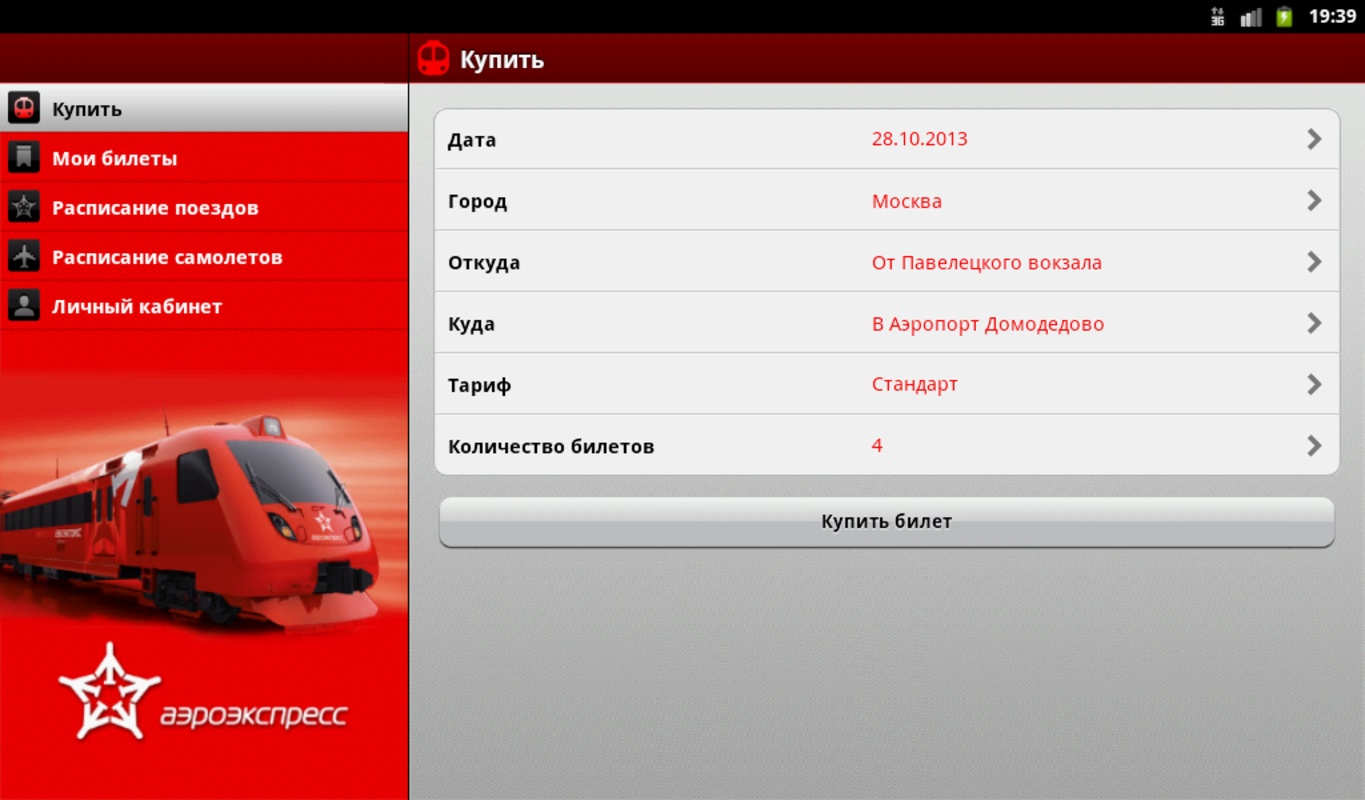Click the airplane icon beside Расписание самолетов

point(24,256)
